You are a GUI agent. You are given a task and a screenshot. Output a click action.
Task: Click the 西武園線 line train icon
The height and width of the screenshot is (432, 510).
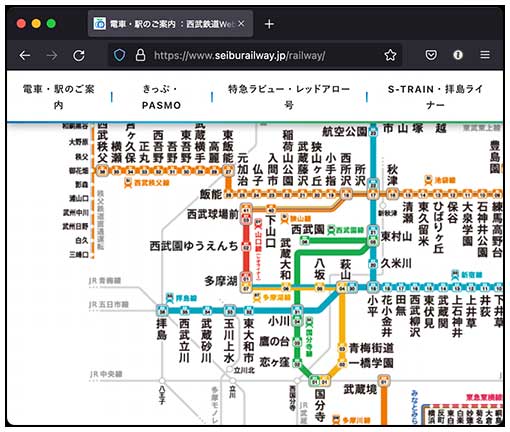[x=331, y=230]
